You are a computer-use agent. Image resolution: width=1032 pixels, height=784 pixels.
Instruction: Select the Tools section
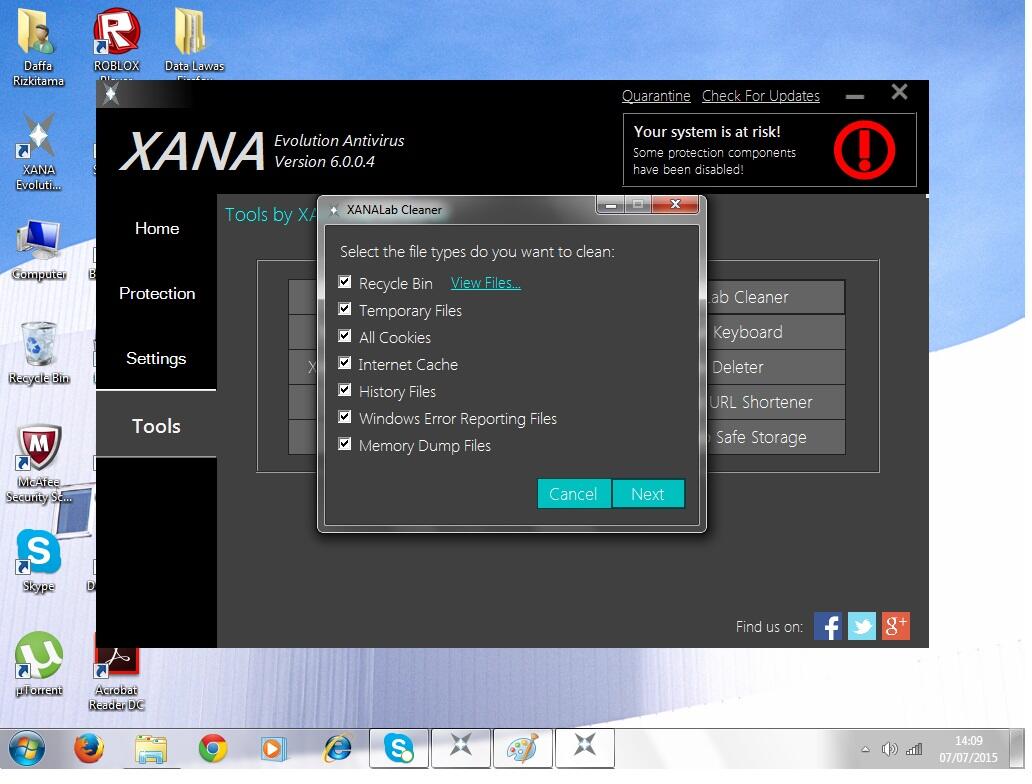(157, 426)
